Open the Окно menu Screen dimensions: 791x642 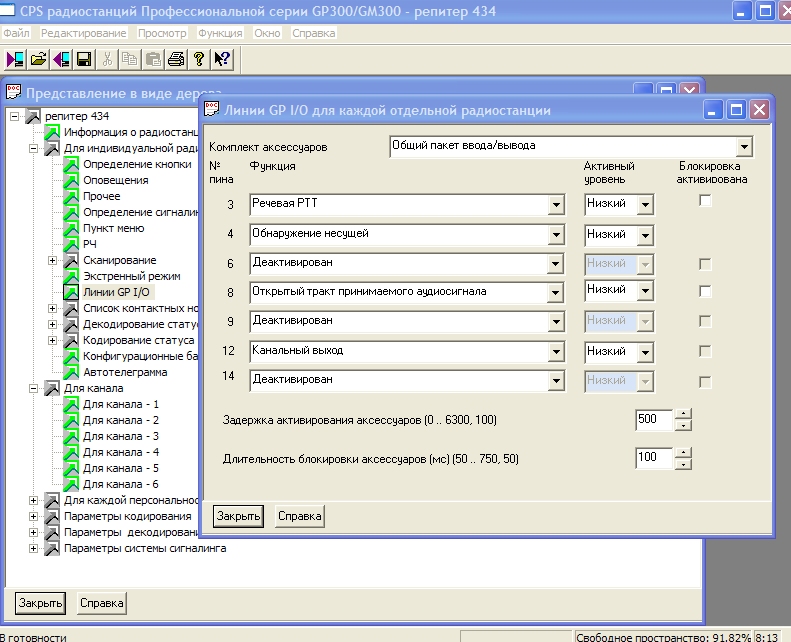click(x=267, y=33)
